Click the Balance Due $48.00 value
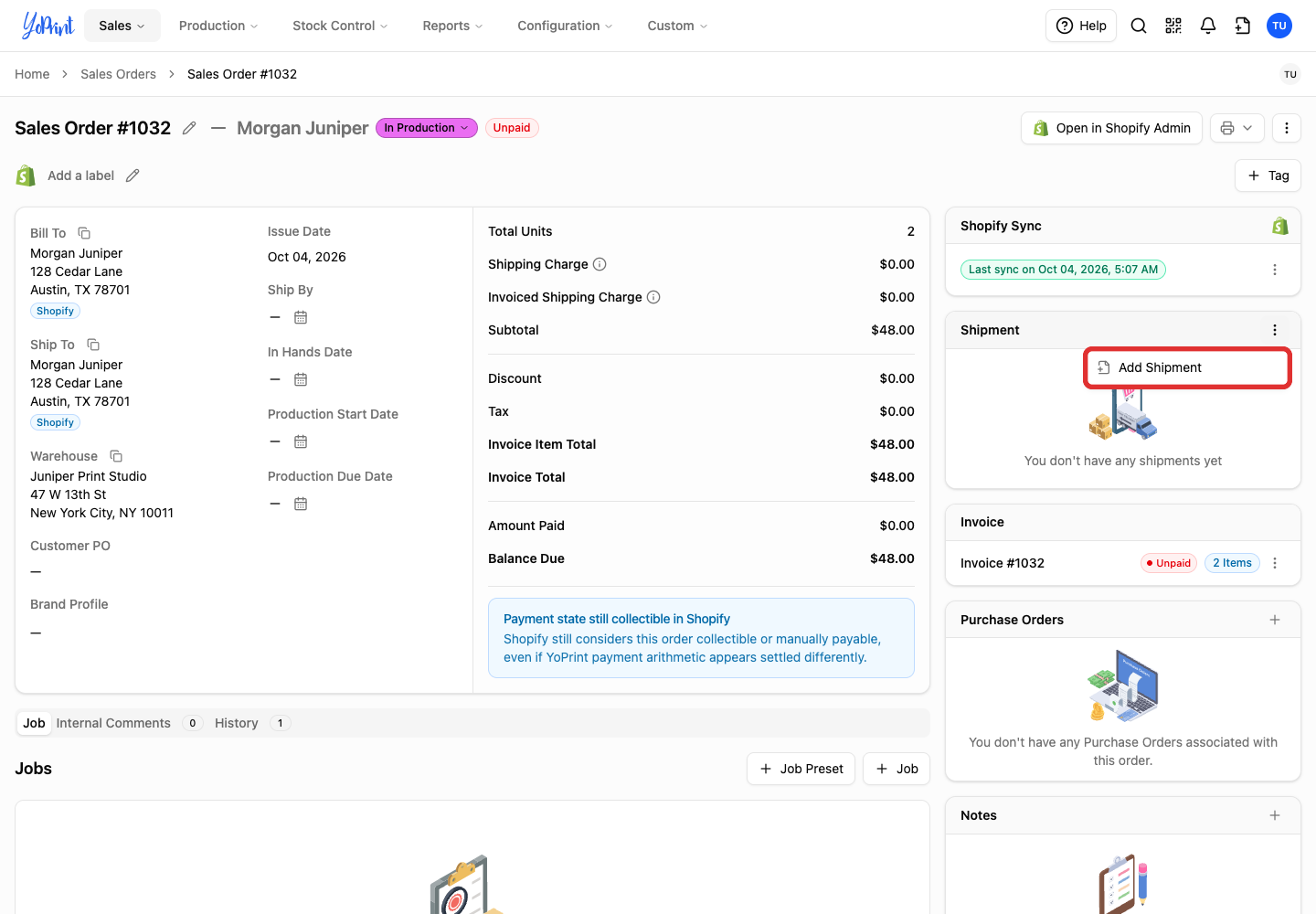 coord(892,558)
